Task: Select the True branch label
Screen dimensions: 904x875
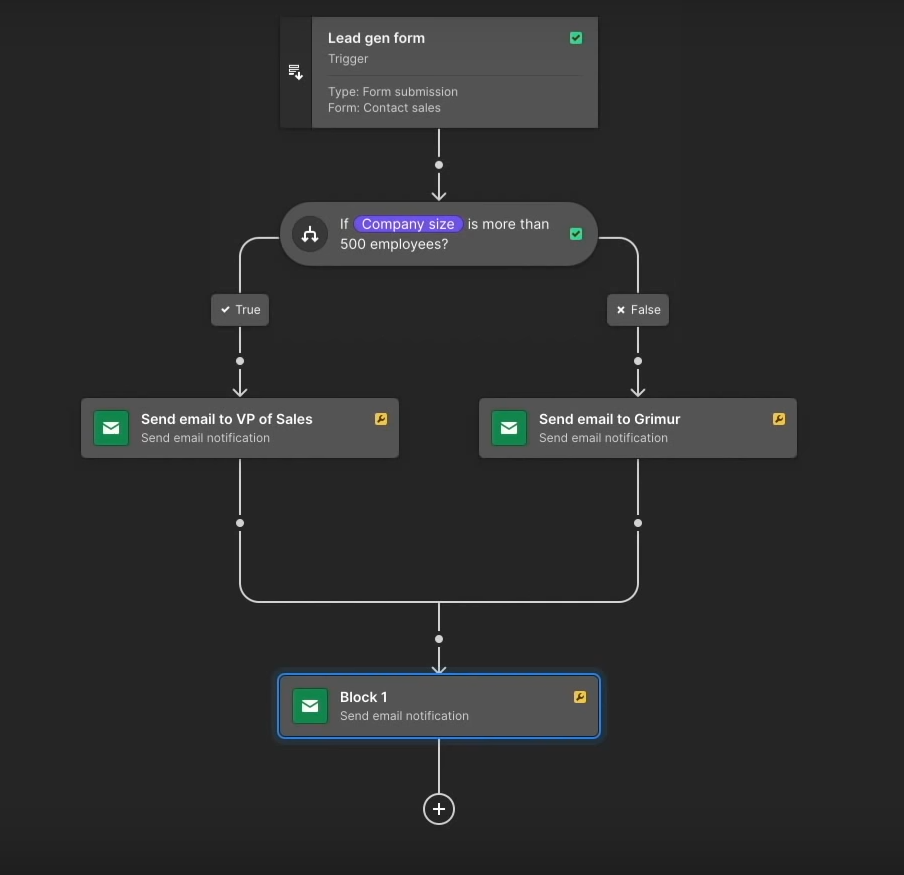Action: click(240, 310)
